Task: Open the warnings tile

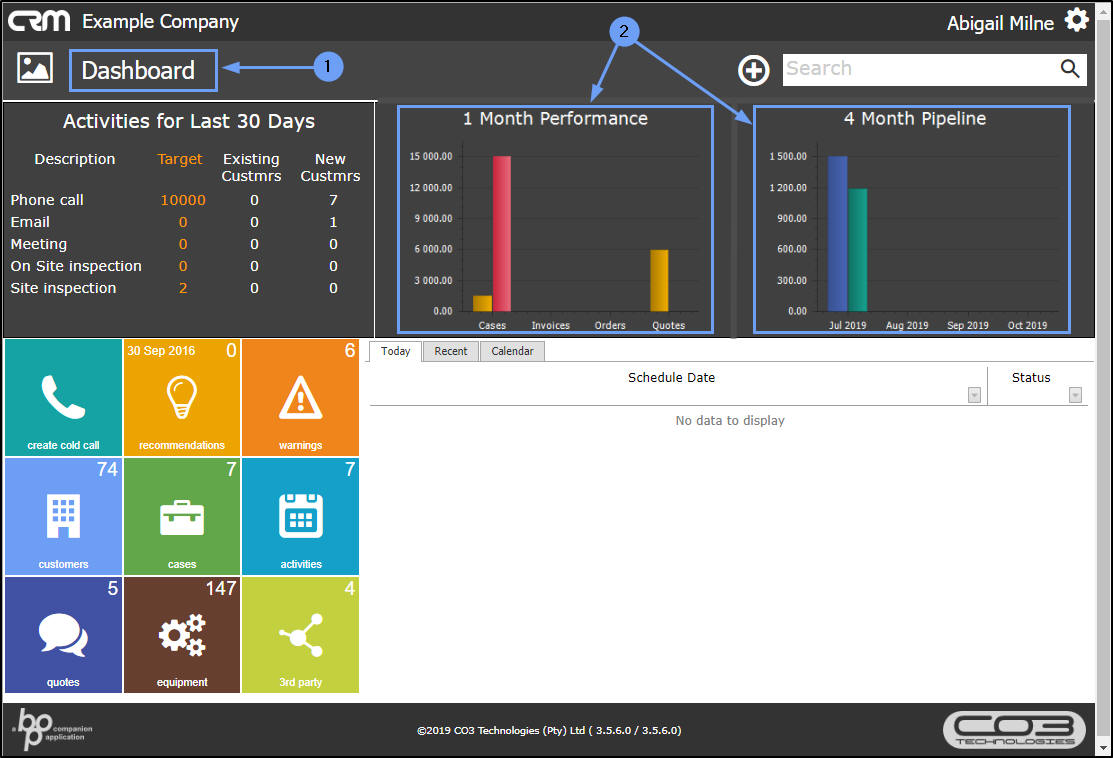Action: 300,397
